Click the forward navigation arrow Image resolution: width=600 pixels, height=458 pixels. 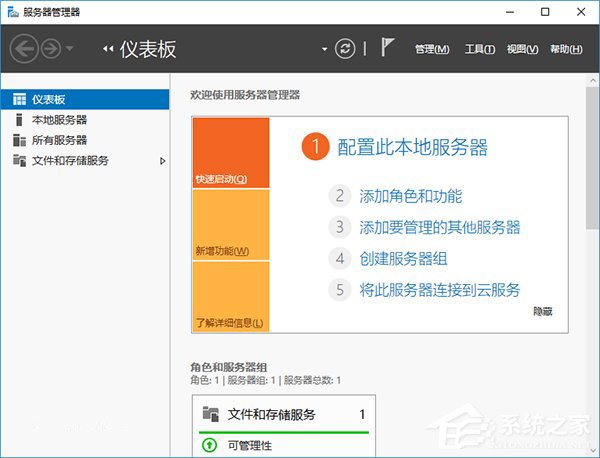[51, 49]
